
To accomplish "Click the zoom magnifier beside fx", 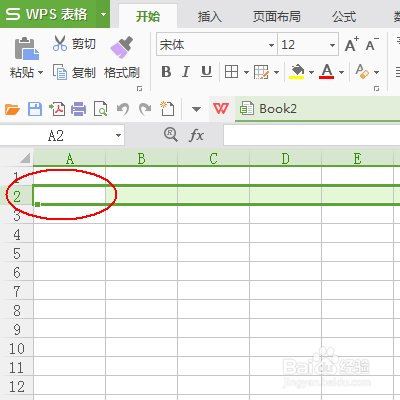I will click(171, 135).
